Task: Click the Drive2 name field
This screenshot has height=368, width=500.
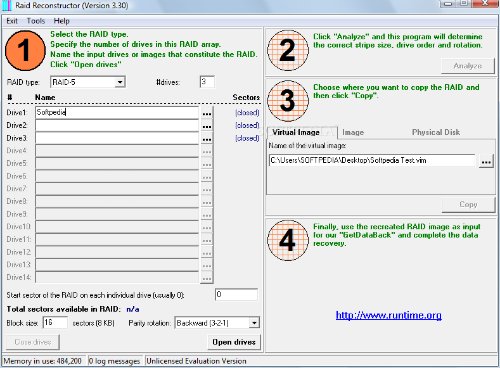Action: pyautogui.click(x=117, y=126)
